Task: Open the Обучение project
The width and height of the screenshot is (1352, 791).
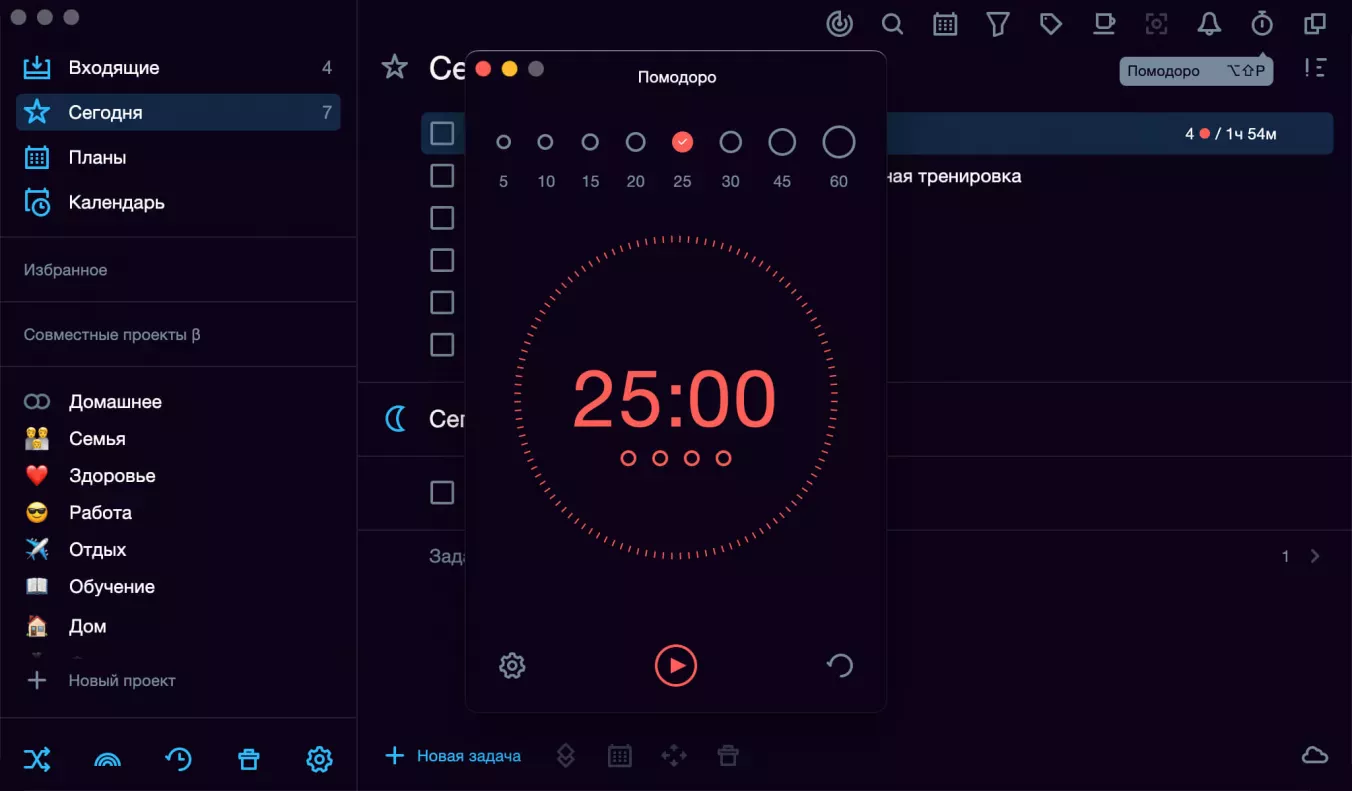Action: tap(111, 586)
